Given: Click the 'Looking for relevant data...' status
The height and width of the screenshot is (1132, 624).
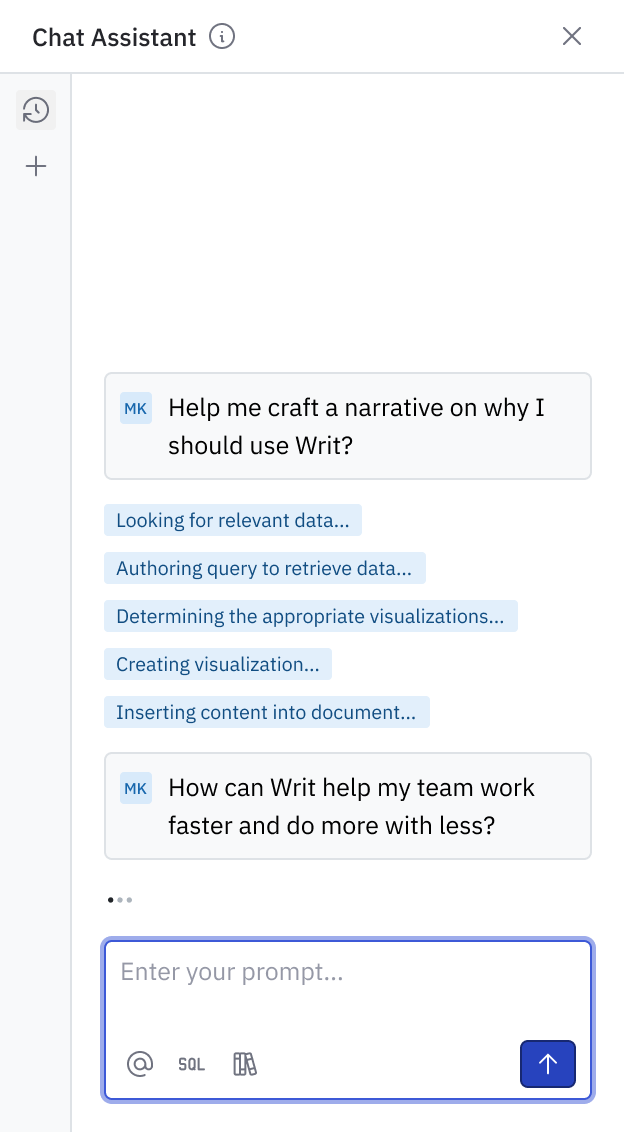Looking at the screenshot, I should (x=233, y=520).
